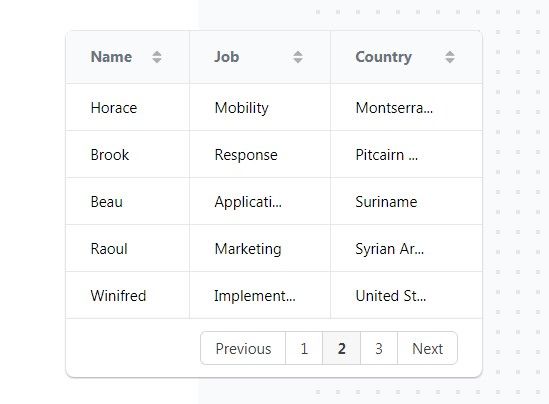Select the Syrian Ar... country cell

pos(406,249)
